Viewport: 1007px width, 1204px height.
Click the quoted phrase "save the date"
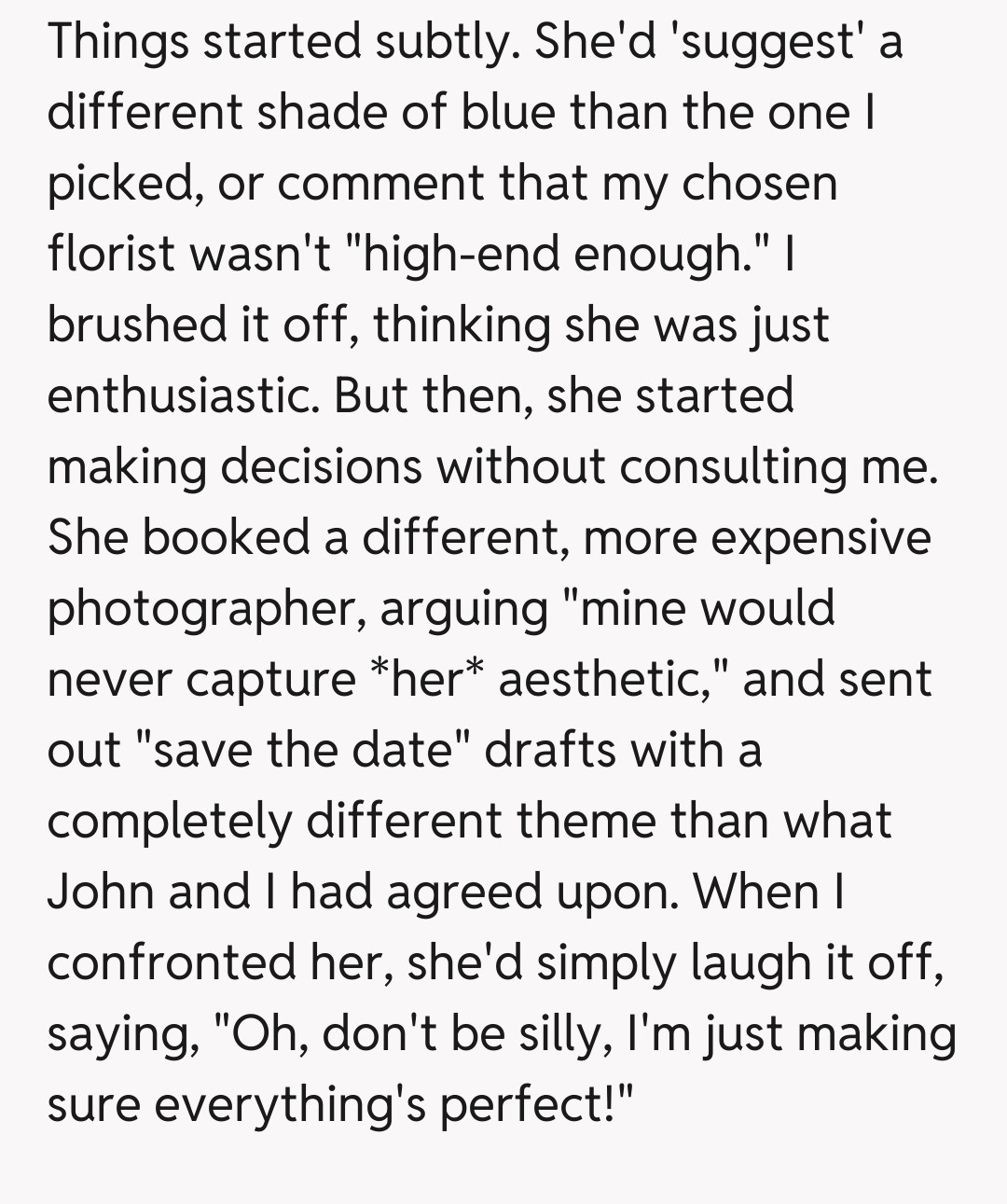click(302, 751)
